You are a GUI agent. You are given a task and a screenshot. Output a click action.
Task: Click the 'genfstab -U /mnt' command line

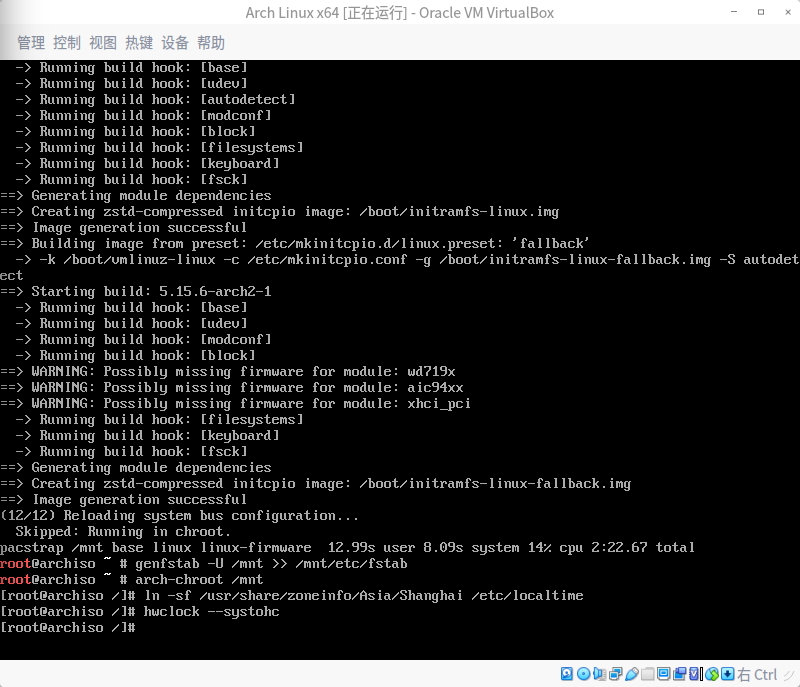pos(204,563)
